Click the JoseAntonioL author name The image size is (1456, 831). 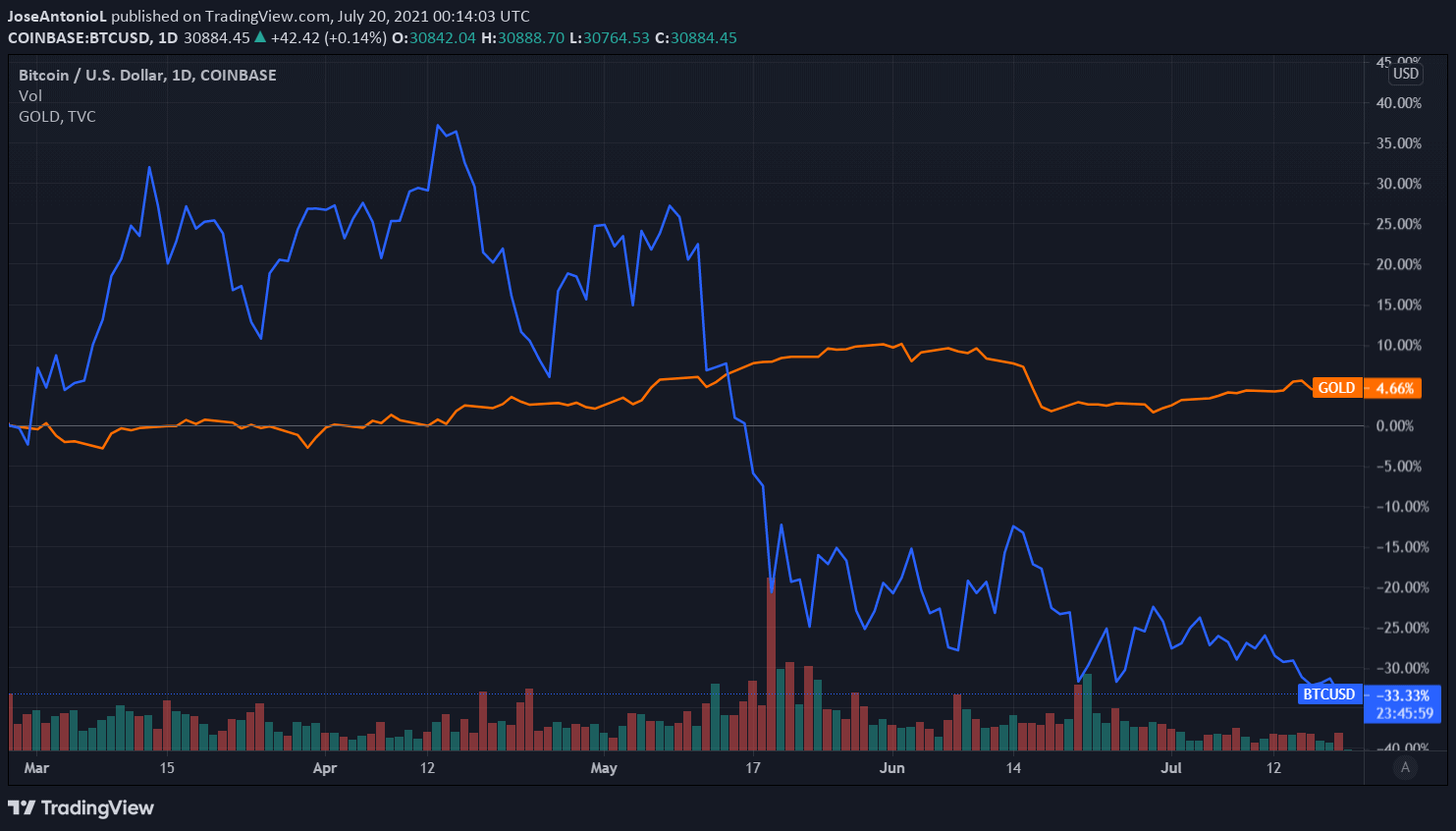pyautogui.click(x=57, y=16)
